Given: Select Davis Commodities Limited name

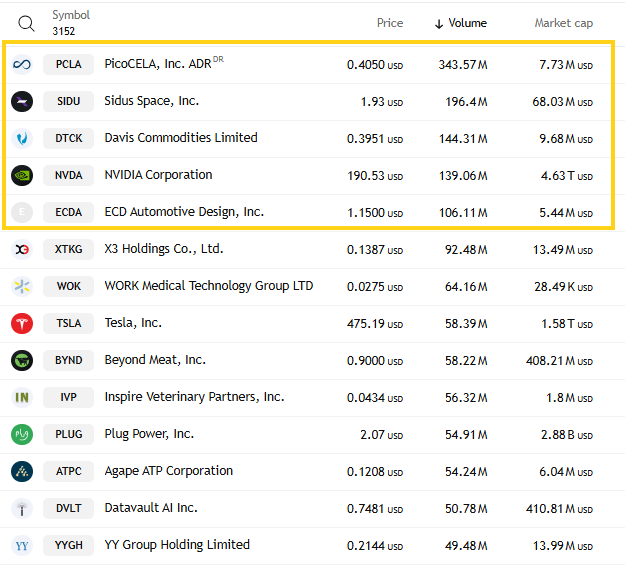Looking at the screenshot, I should 181,138.
